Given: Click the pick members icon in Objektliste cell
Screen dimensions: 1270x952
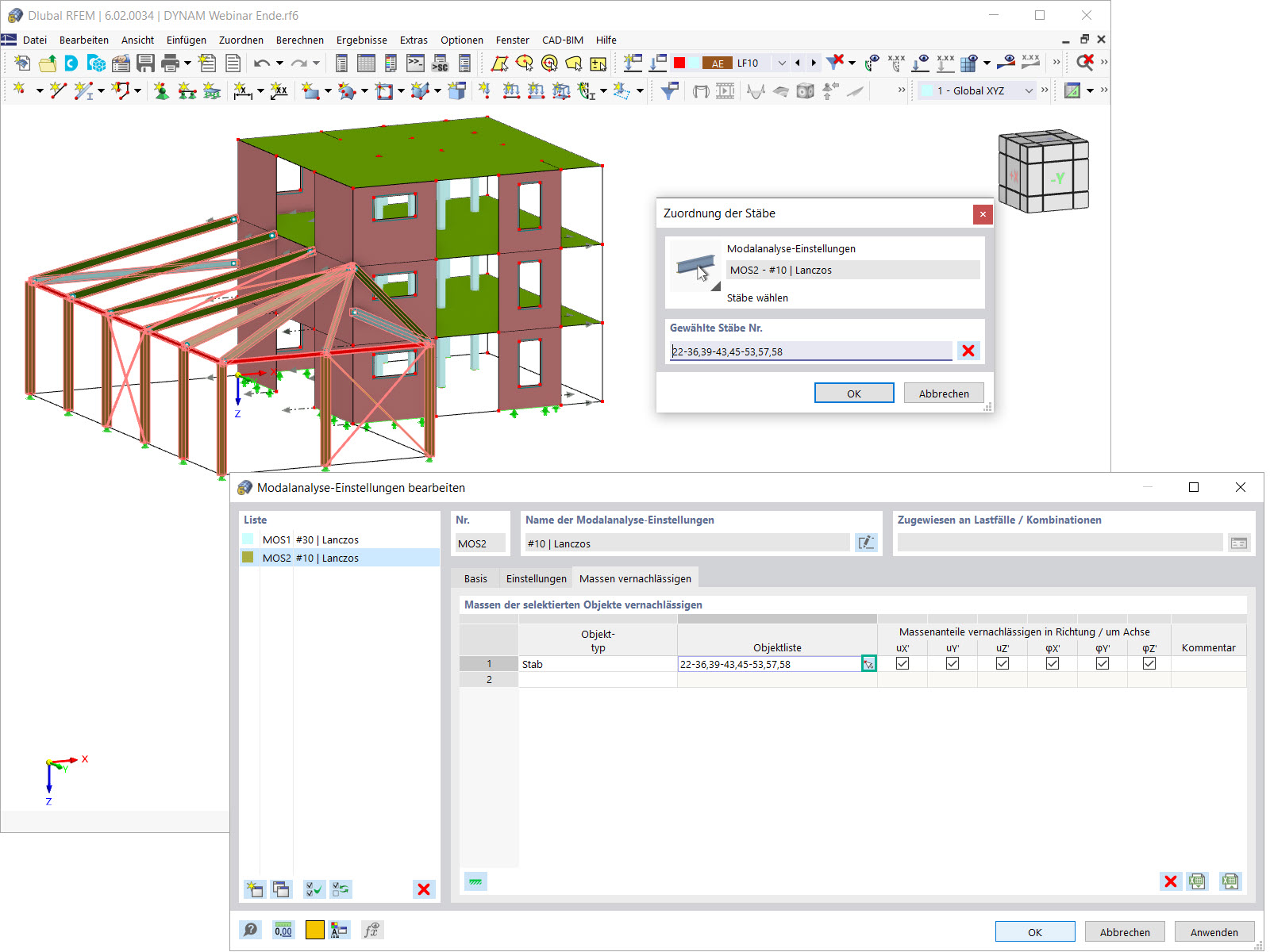Looking at the screenshot, I should pyautogui.click(x=868, y=664).
